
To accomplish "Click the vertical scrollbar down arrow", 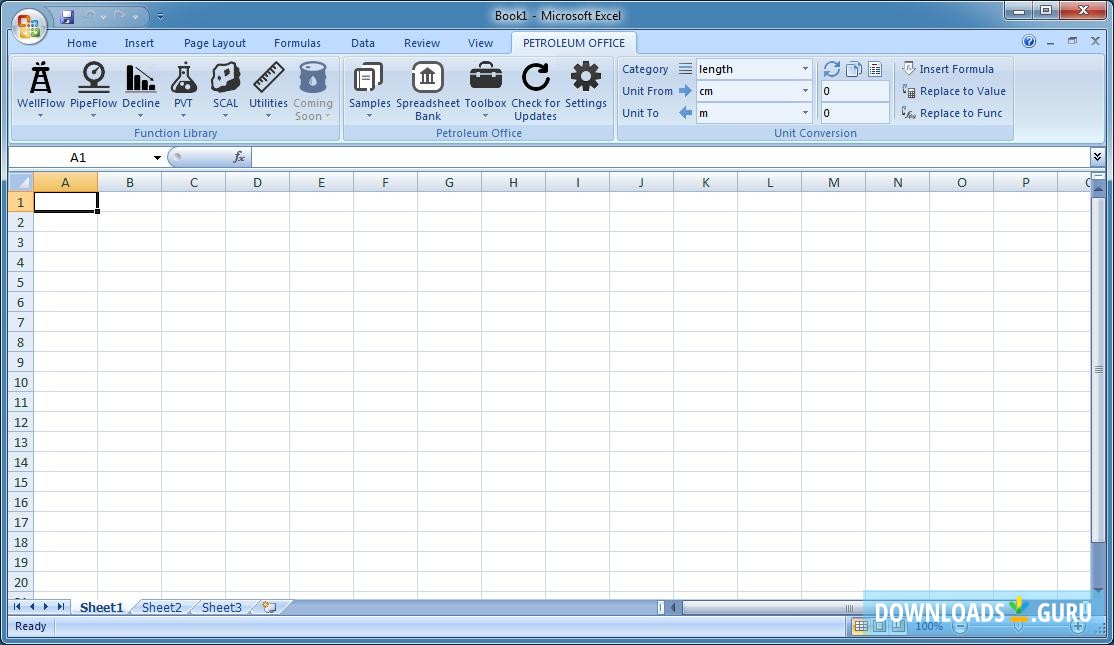I will (x=1098, y=590).
